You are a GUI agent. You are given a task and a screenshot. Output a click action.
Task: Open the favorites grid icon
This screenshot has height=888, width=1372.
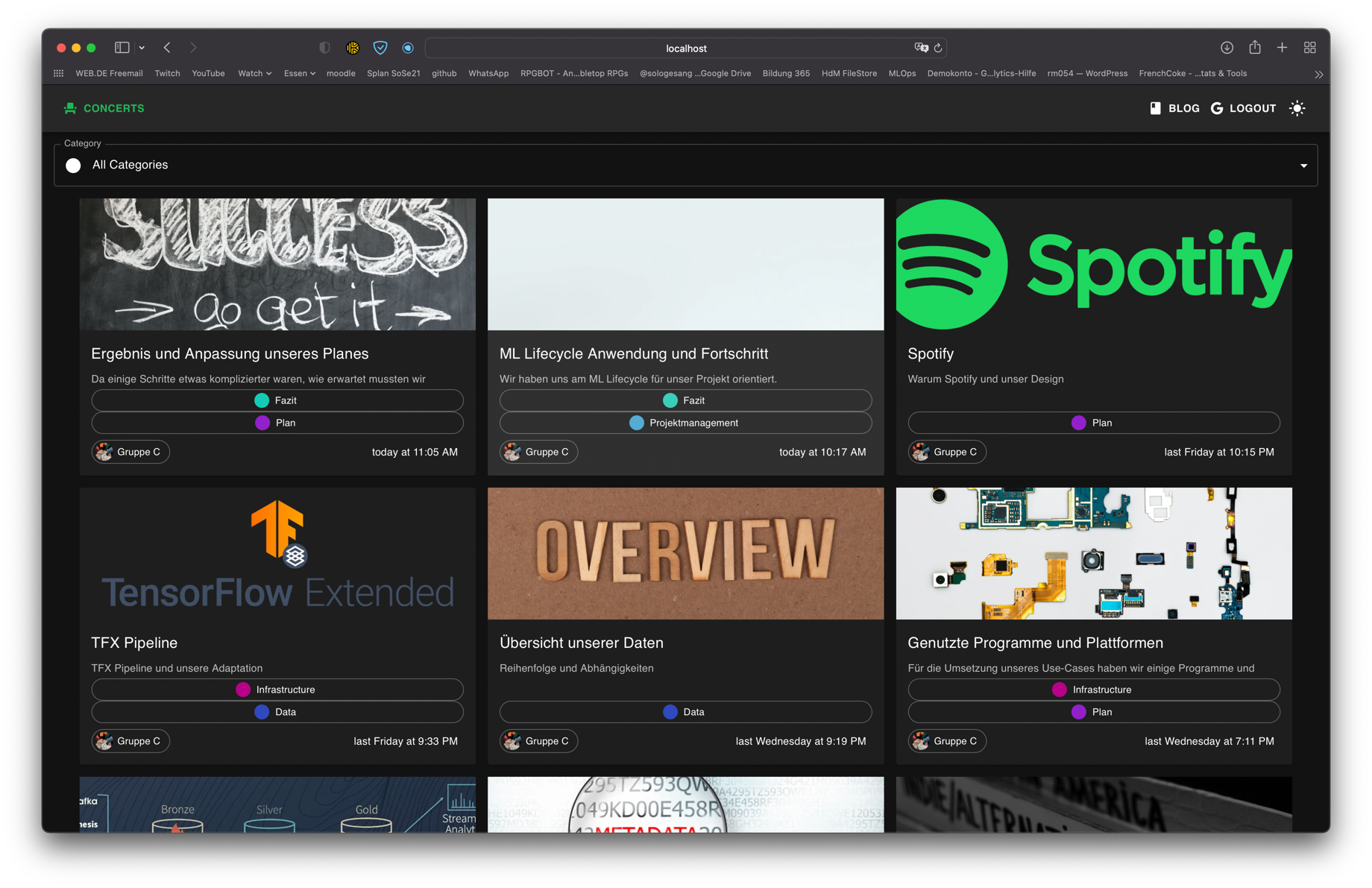59,73
